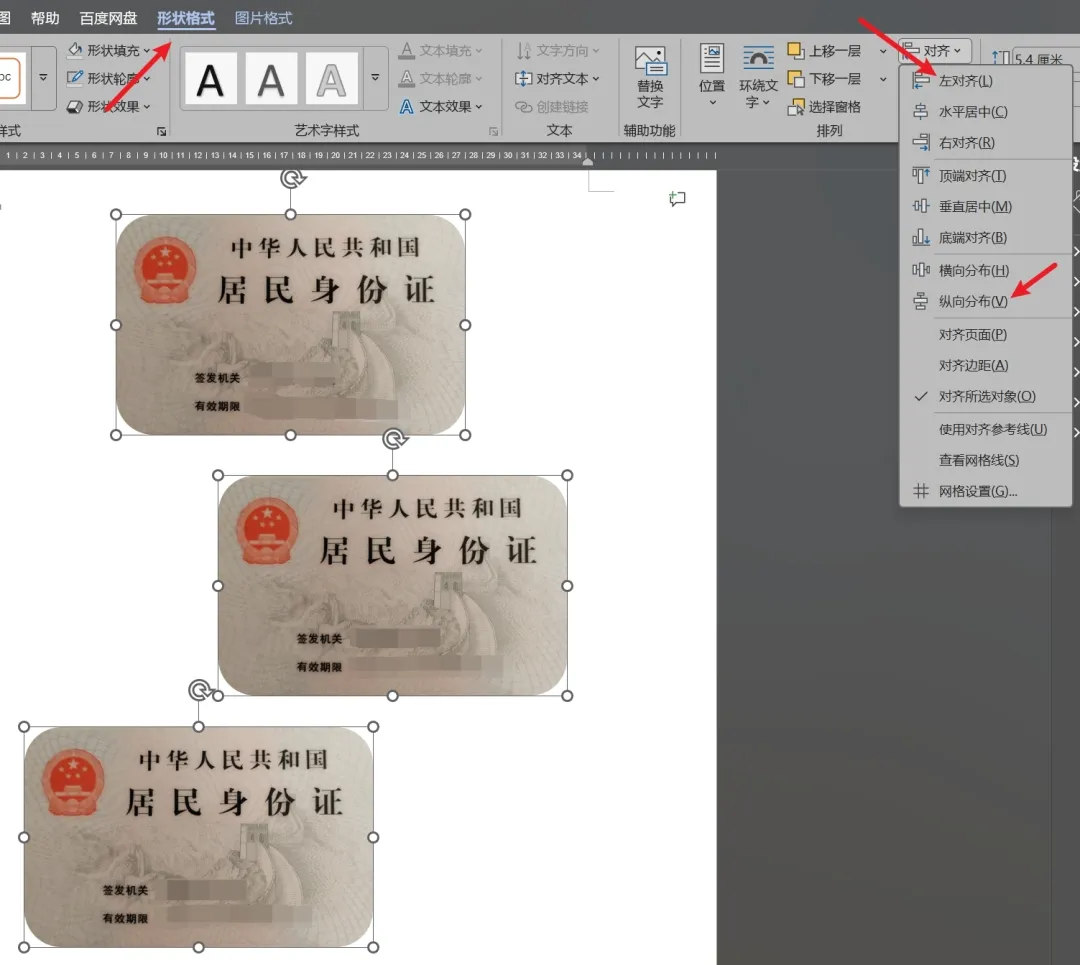Open 文本效果 dropdown
This screenshot has height=965, width=1080.
click(441, 107)
